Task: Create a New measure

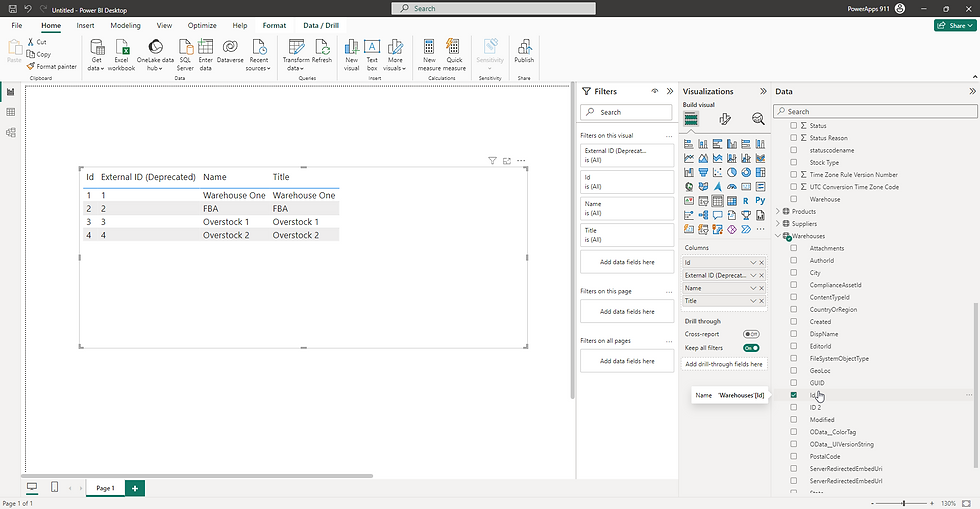Action: pos(429,55)
